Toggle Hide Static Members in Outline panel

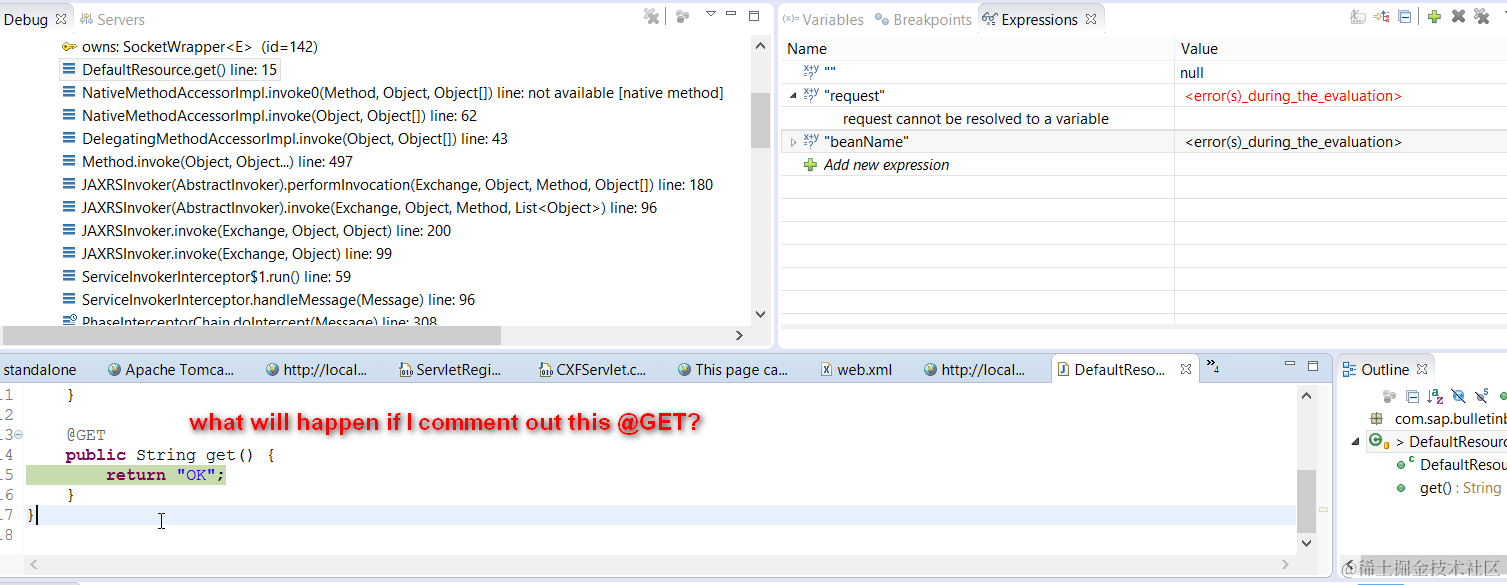coord(1480,396)
